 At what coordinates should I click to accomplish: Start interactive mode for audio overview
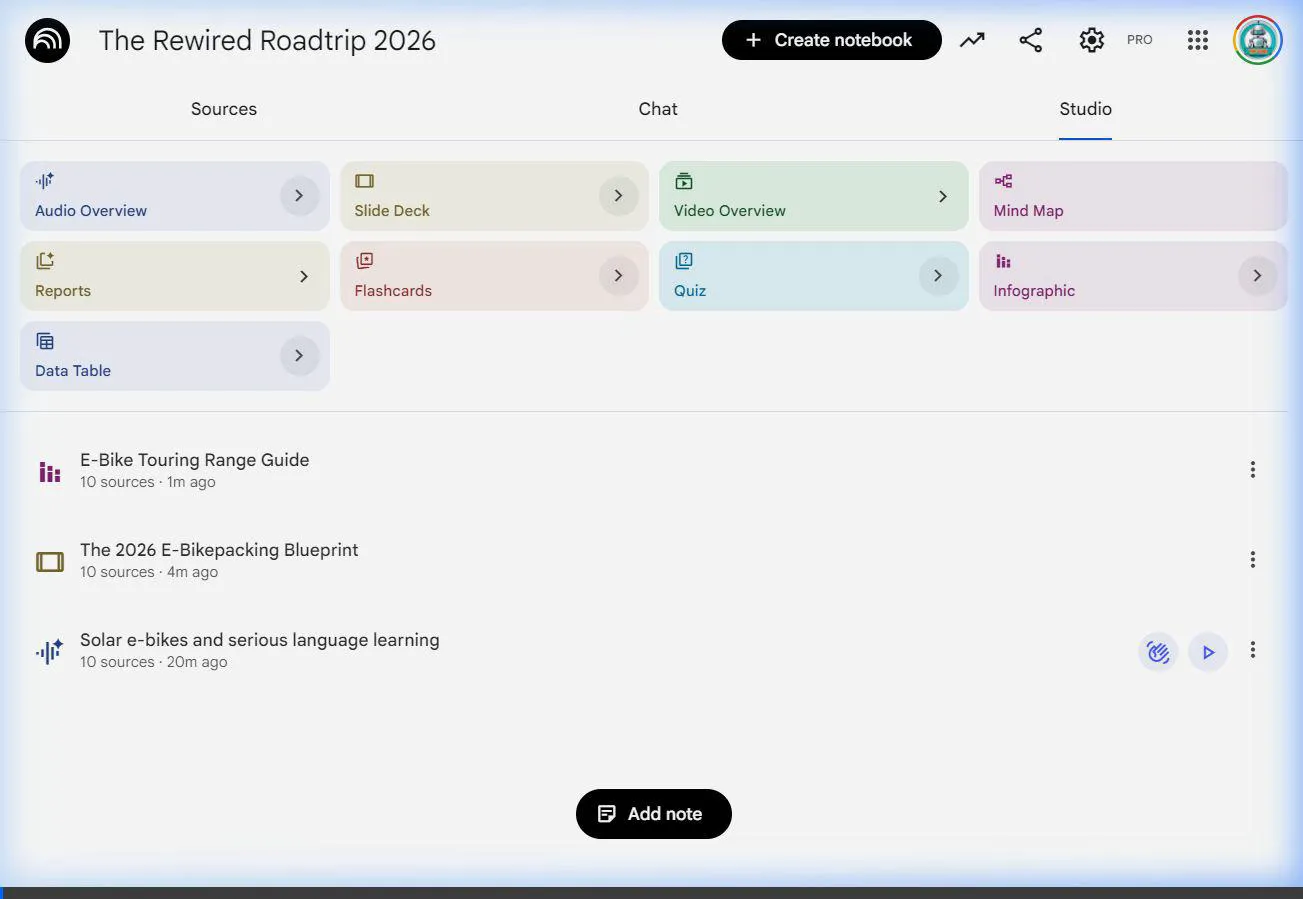pos(1158,652)
